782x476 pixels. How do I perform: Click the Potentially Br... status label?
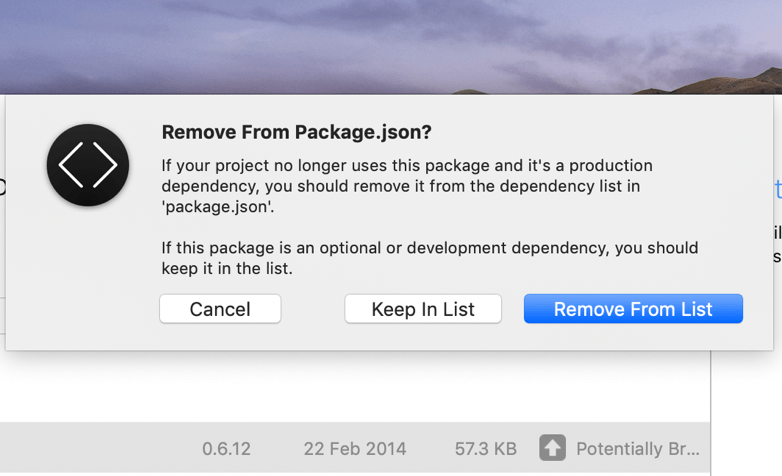(637, 449)
